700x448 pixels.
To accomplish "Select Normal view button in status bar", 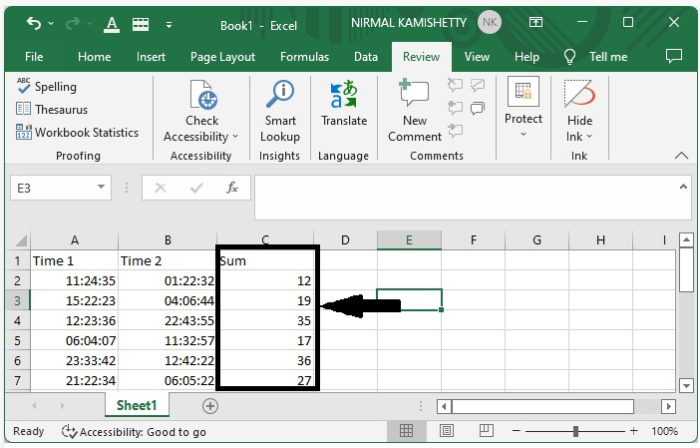I will [x=406, y=431].
